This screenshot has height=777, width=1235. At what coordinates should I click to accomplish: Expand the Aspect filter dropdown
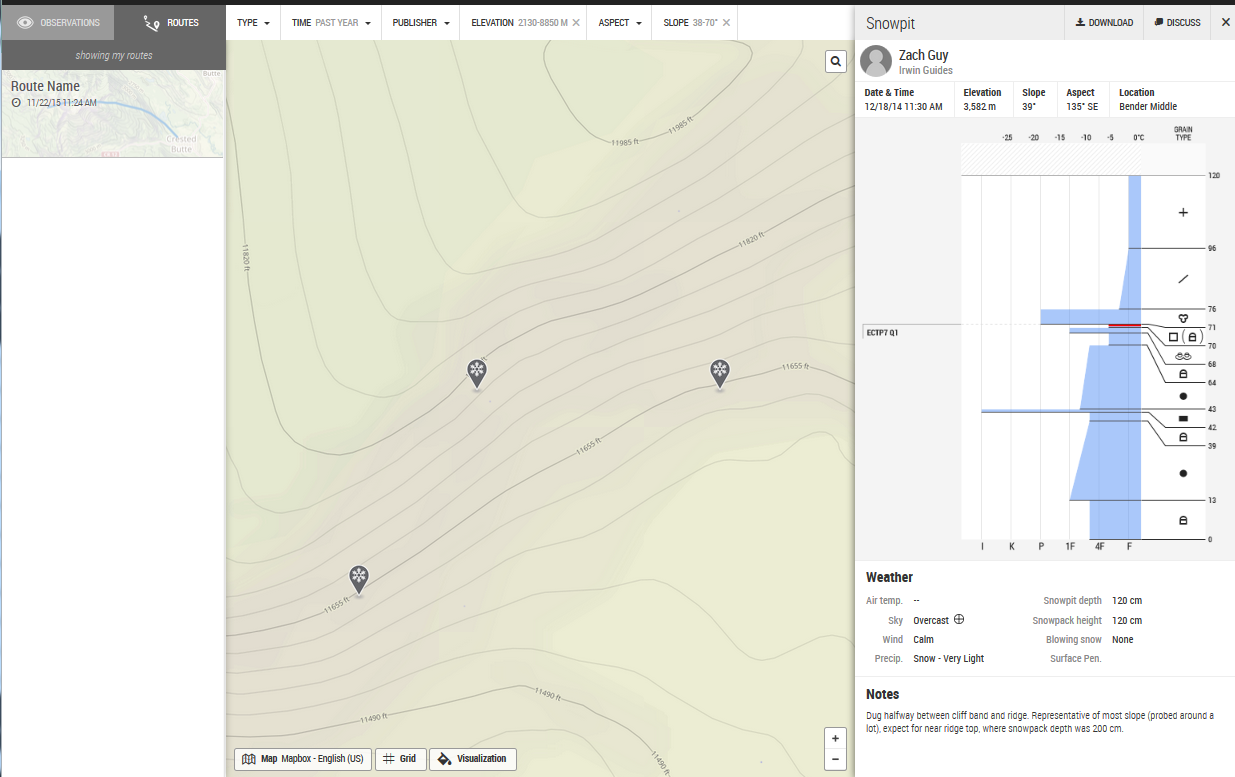click(x=620, y=22)
